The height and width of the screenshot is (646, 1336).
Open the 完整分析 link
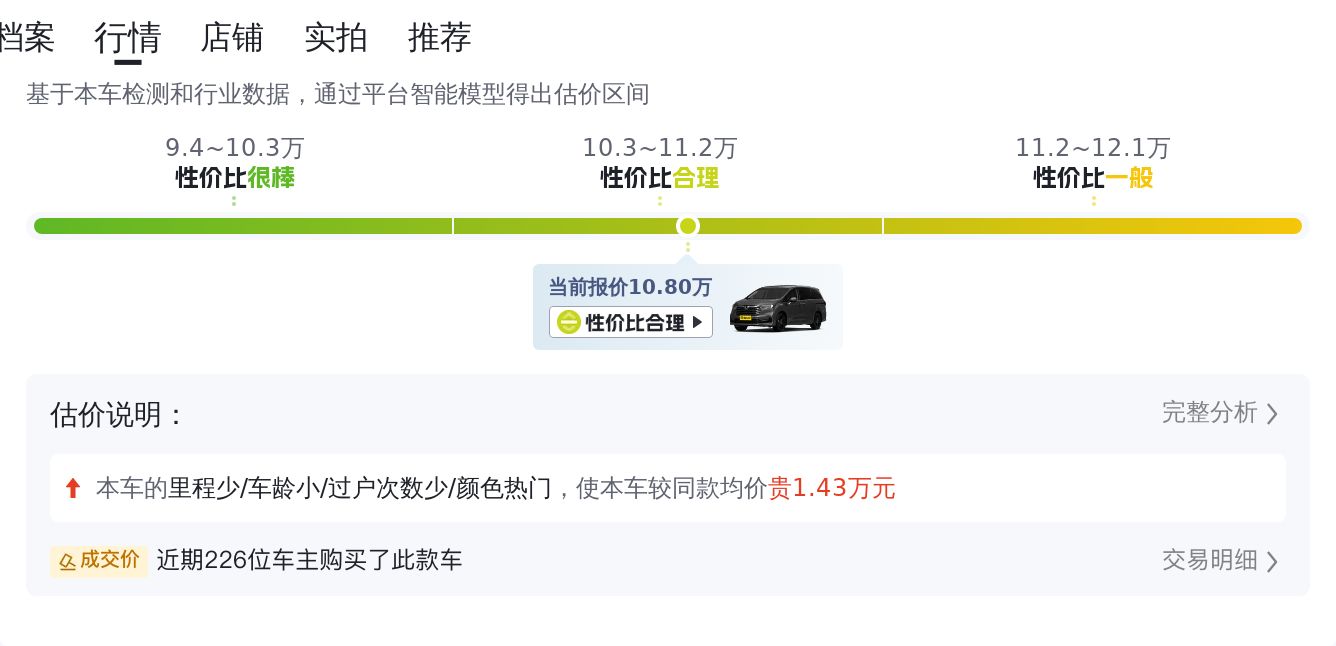tap(1209, 413)
